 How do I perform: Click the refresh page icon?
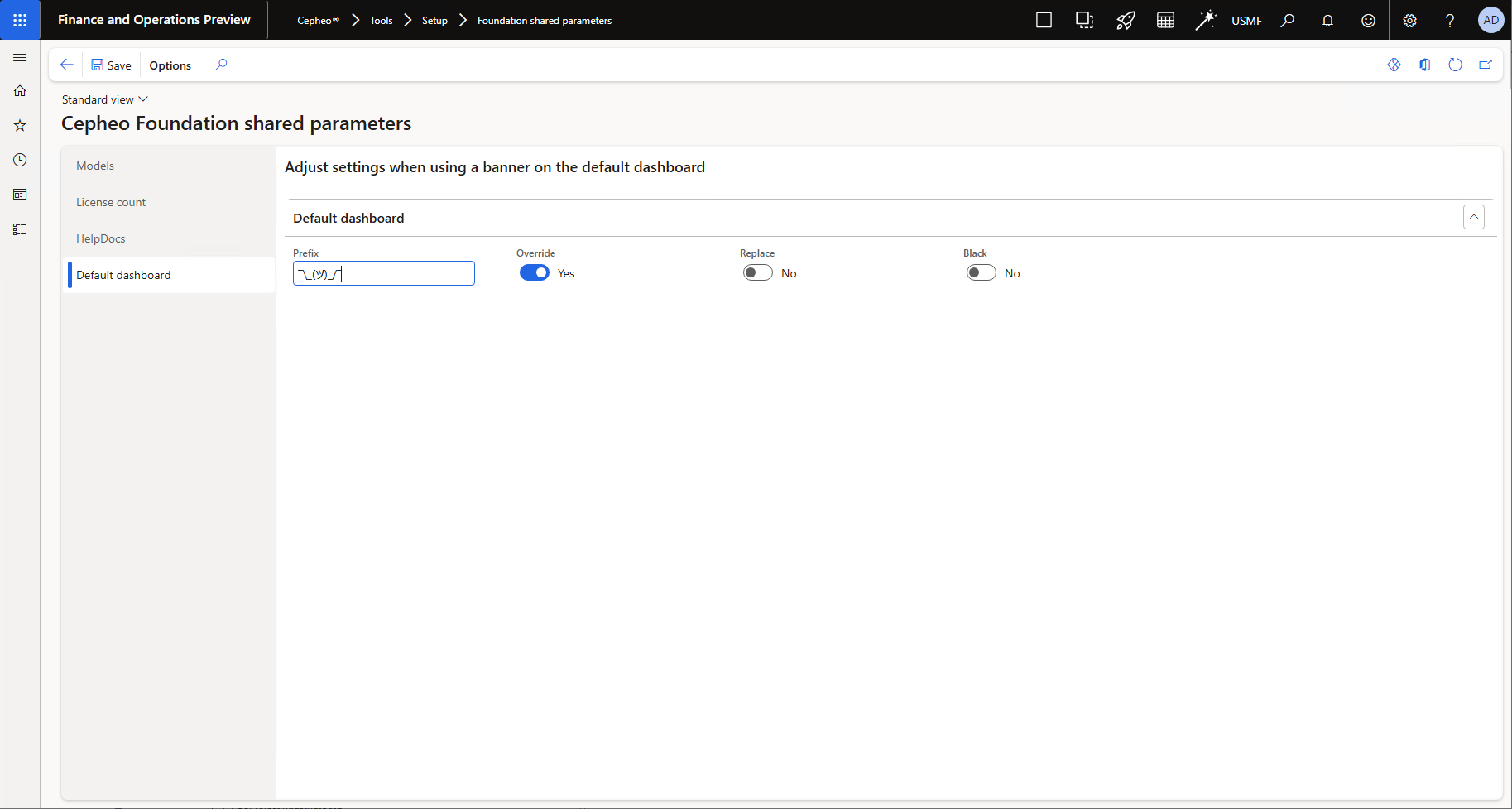[1455, 65]
